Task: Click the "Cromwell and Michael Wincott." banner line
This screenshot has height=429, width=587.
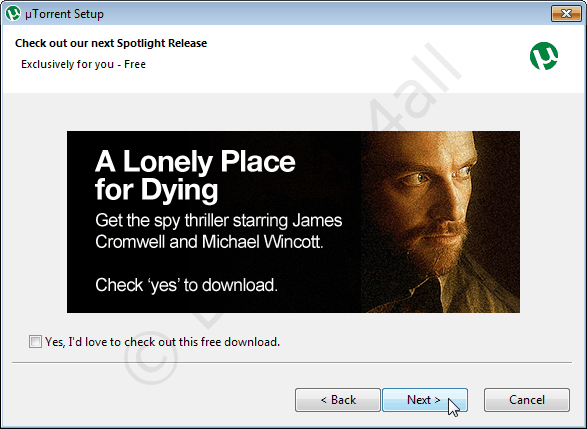Action: point(209,242)
